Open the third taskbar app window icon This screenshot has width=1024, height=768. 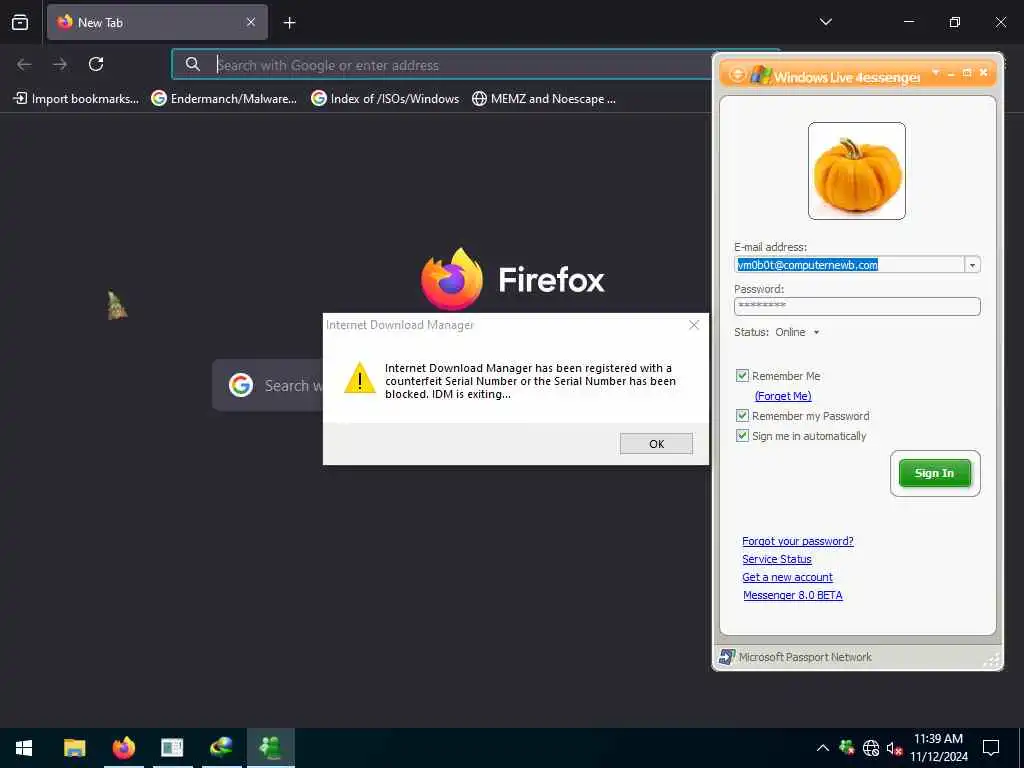(172, 748)
